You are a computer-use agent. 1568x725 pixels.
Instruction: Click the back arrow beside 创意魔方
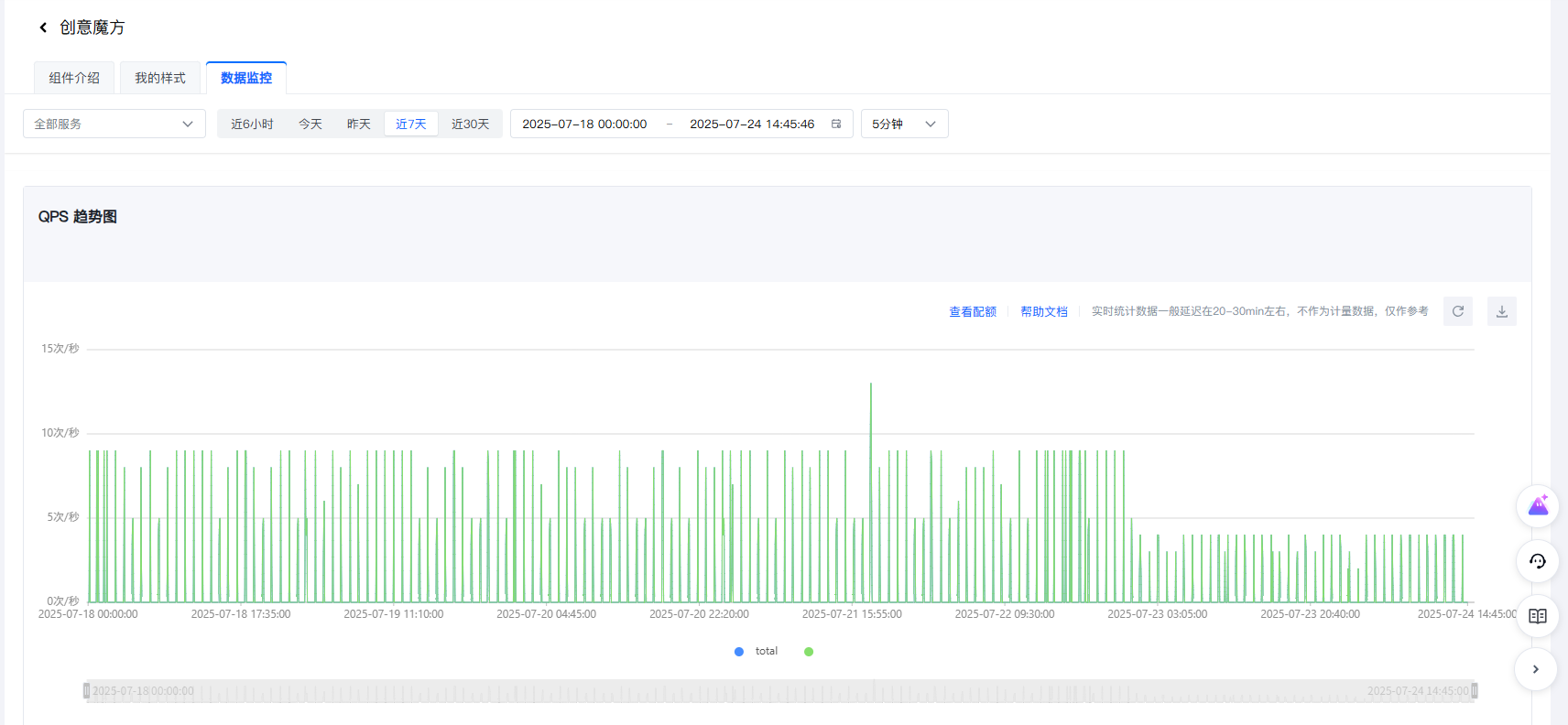(43, 27)
